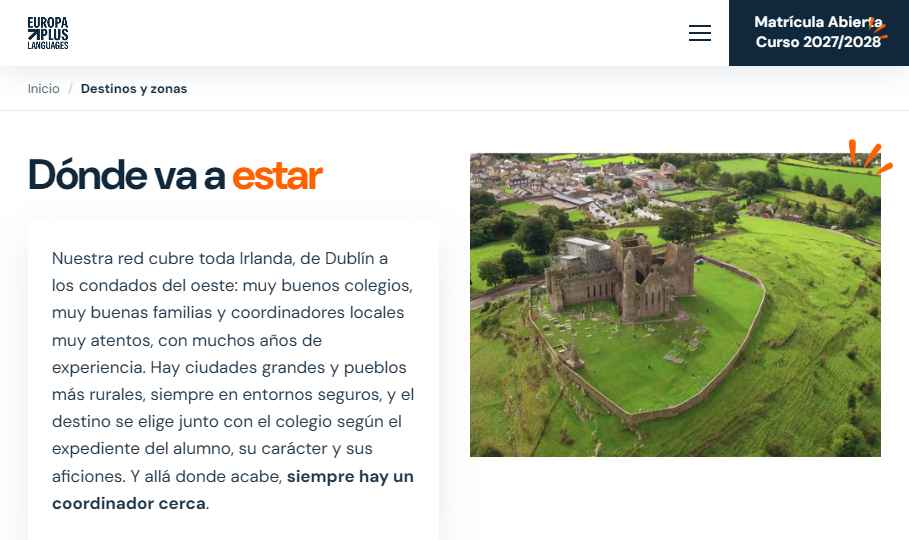Go to the Inicio breadcrumb link
This screenshot has width=909, height=540.
click(43, 89)
